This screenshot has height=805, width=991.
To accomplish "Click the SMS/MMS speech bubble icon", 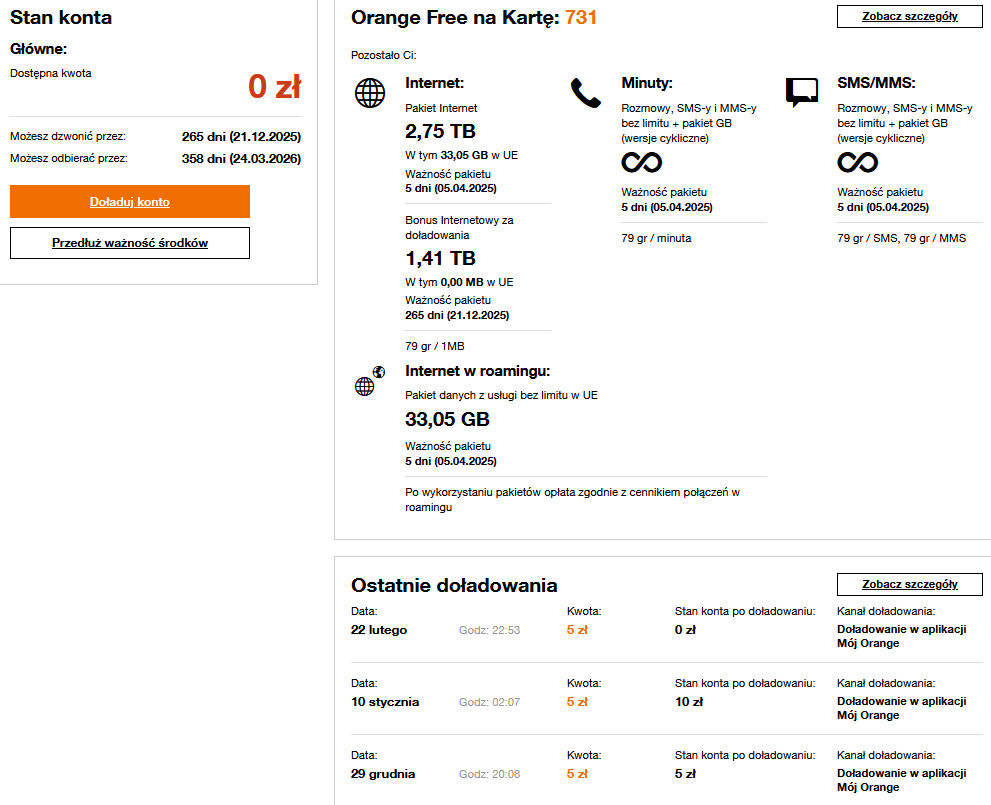I will pos(802,92).
